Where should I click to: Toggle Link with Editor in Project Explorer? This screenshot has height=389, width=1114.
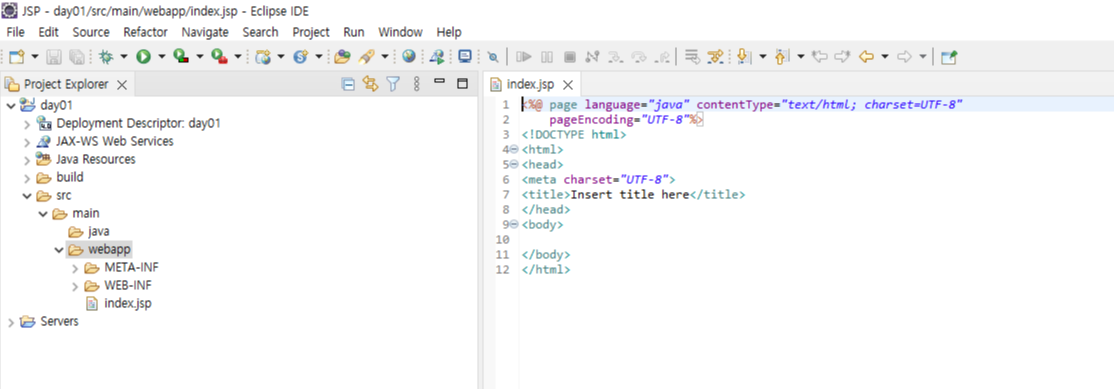370,84
